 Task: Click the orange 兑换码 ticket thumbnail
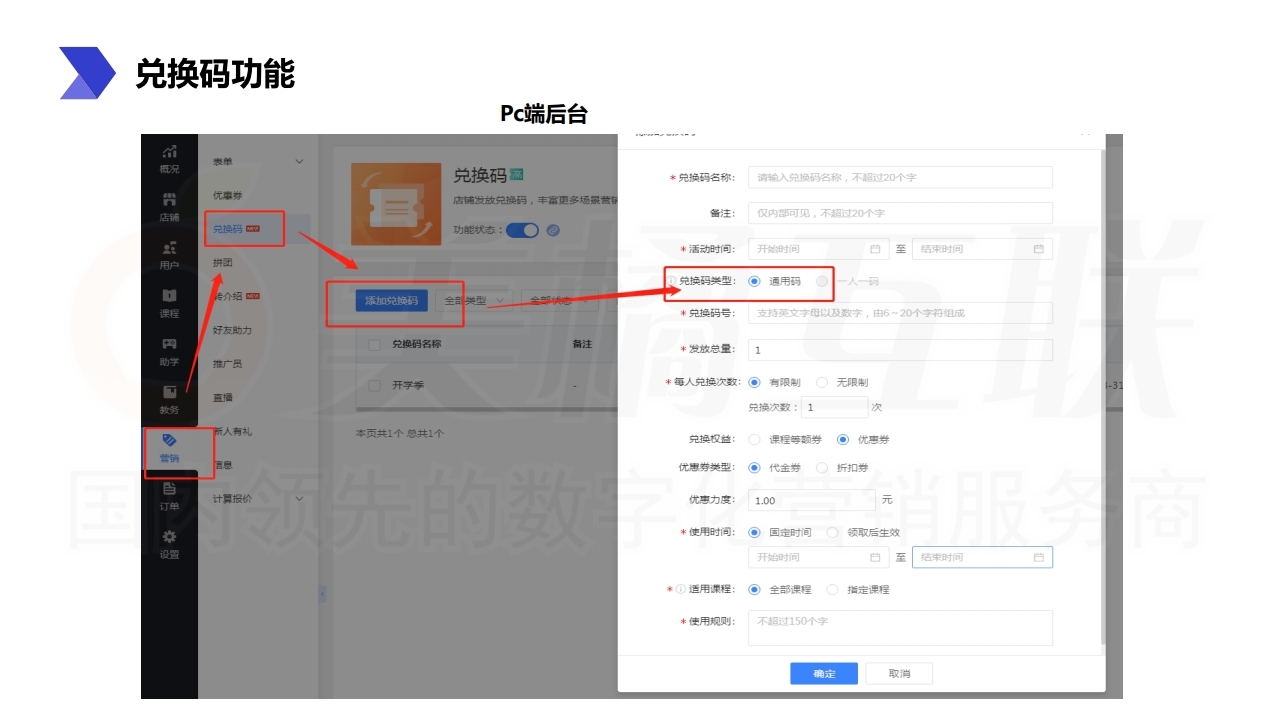pos(397,204)
